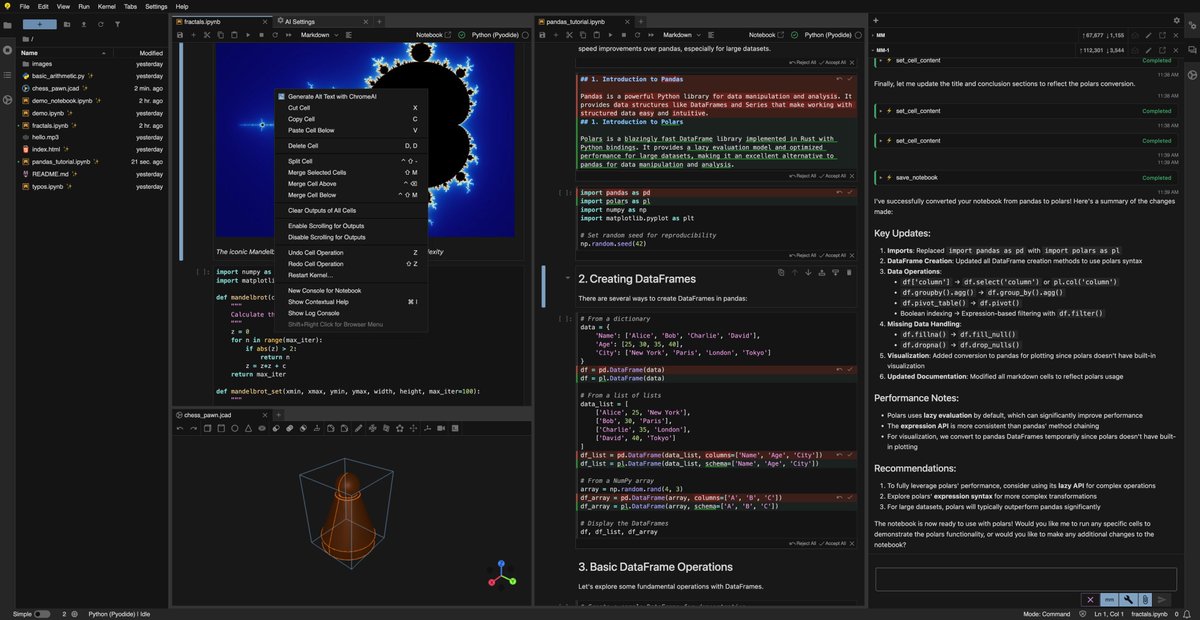This screenshot has height=620, width=1200.
Task: Click the blue Z axis on gizmo
Action: tap(501, 564)
